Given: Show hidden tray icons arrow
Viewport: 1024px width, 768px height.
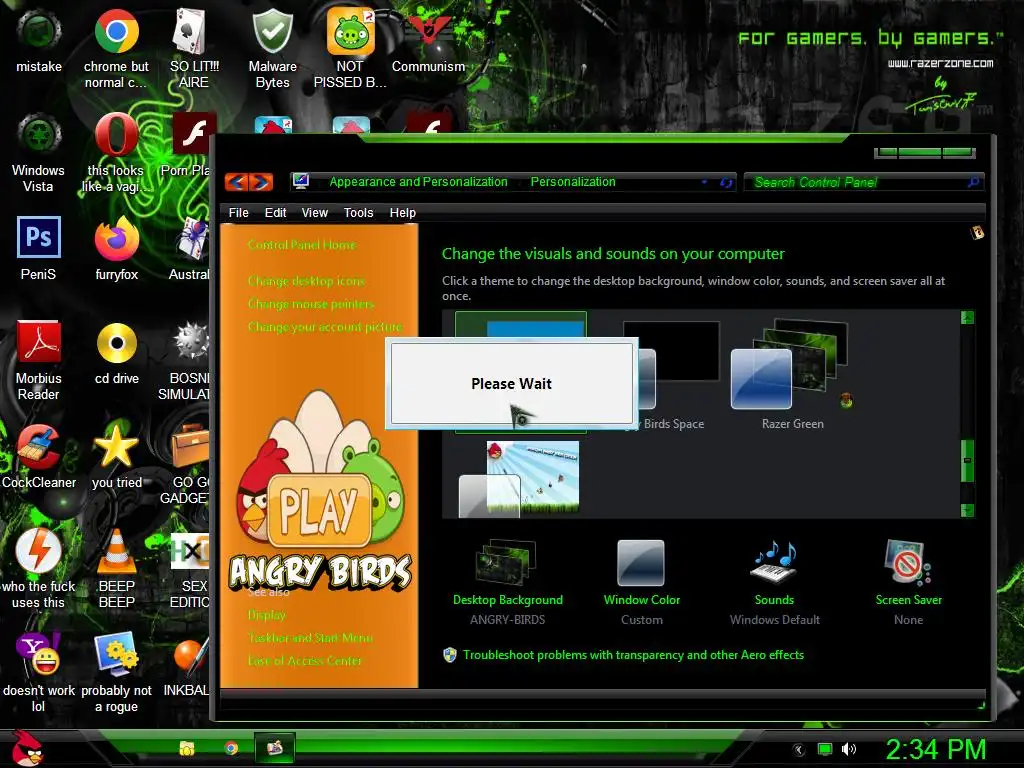Looking at the screenshot, I should pos(799,750).
